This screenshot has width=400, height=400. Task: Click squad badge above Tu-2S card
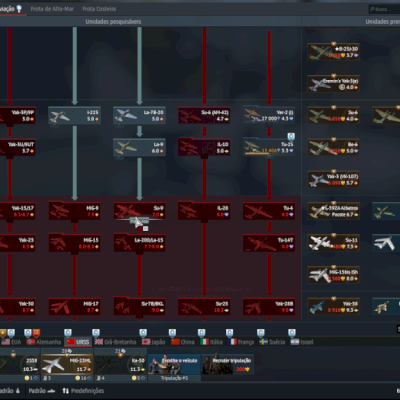click(x=291, y=136)
